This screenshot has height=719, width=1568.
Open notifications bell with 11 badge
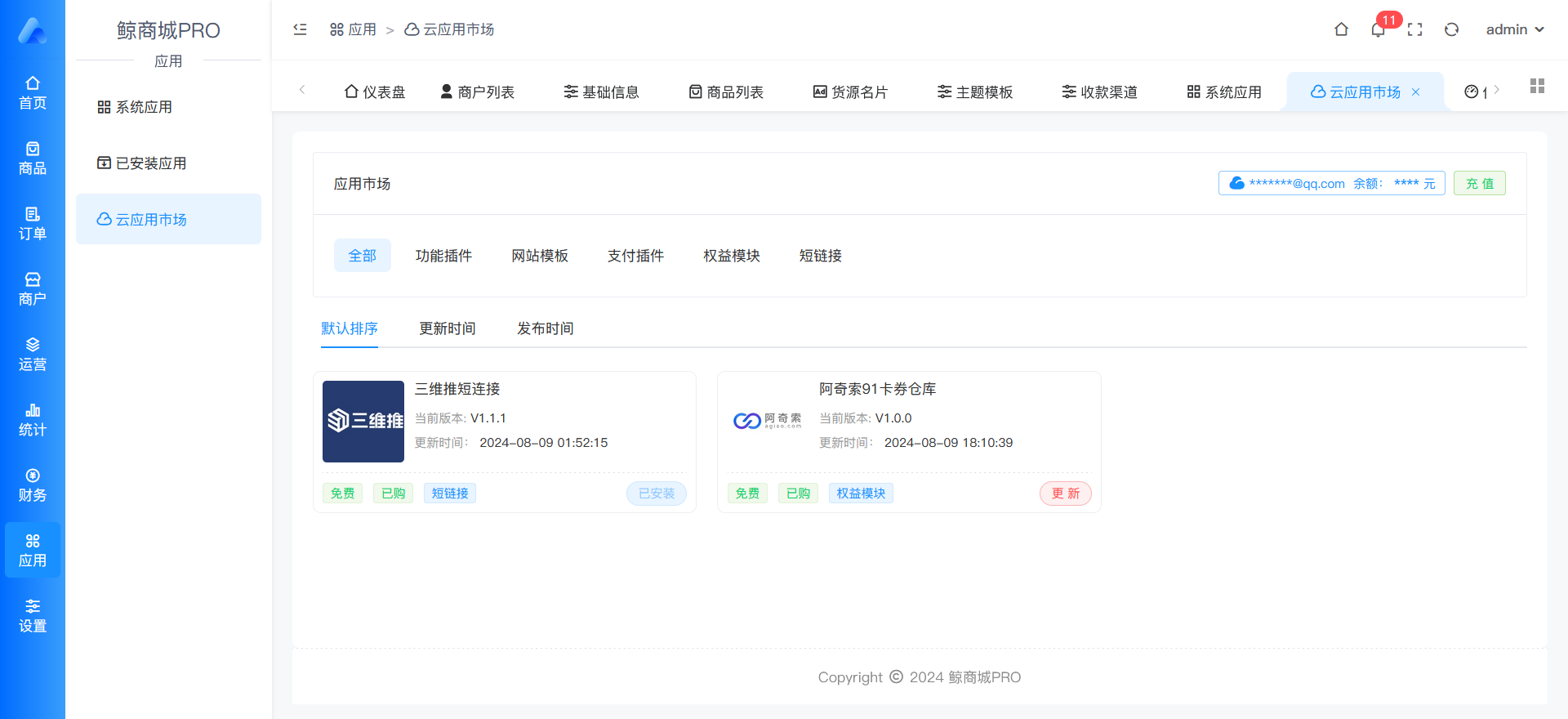1379,29
